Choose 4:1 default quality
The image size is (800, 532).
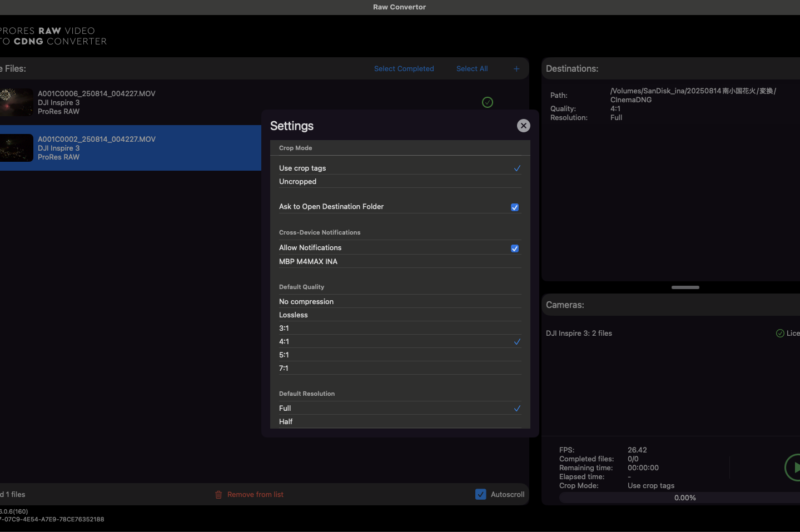click(400, 341)
